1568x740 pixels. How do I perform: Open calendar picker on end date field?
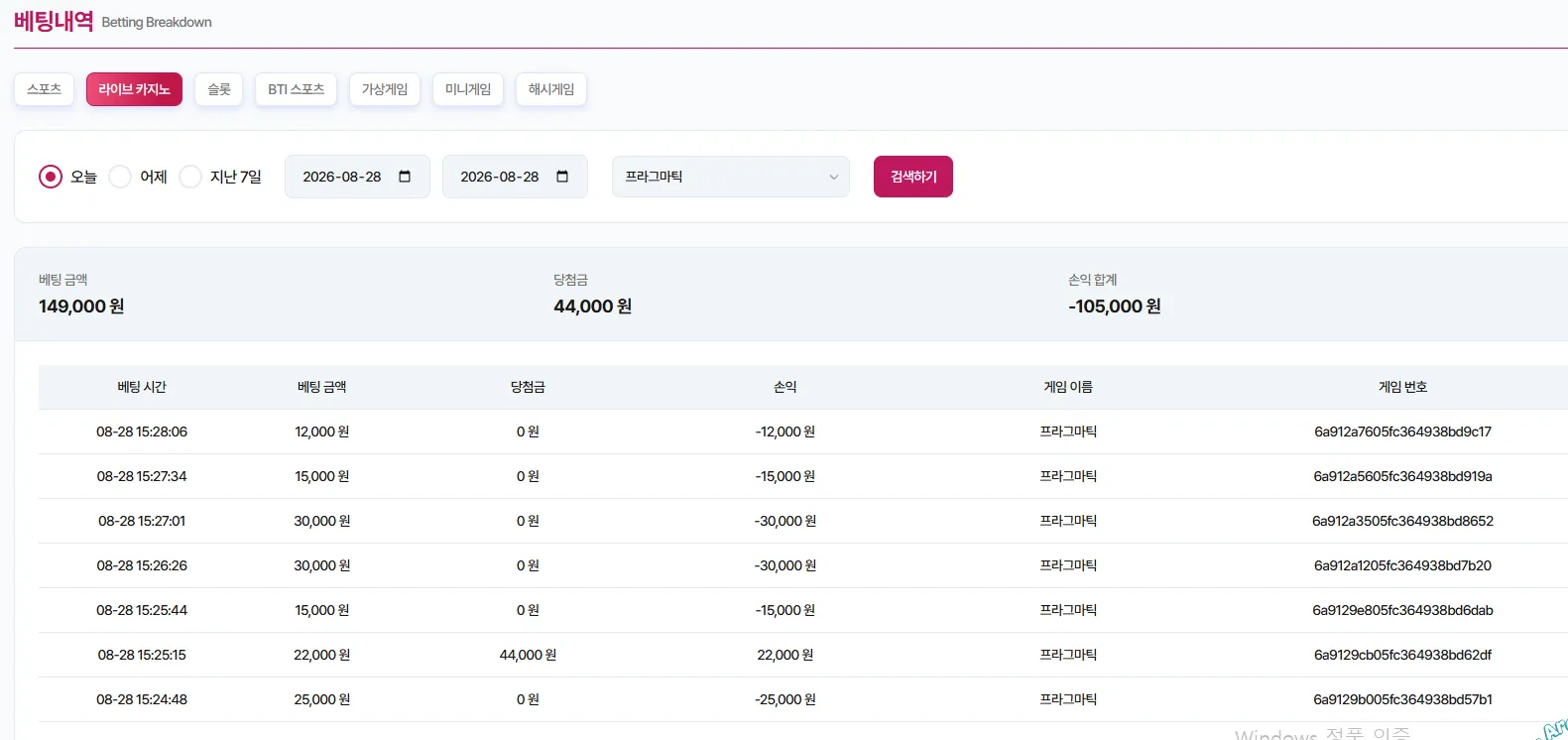[x=562, y=177]
